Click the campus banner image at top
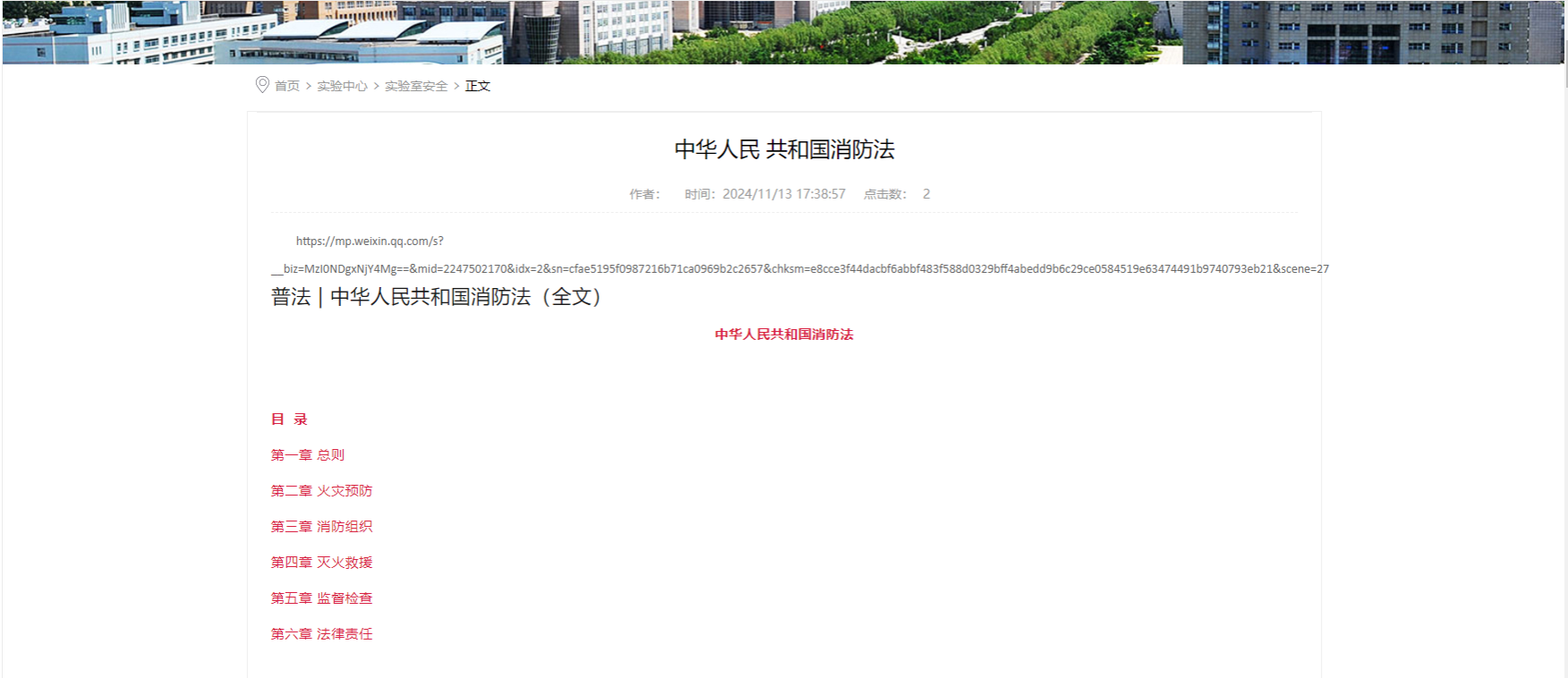Image resolution: width=1568 pixels, height=678 pixels. click(784, 32)
